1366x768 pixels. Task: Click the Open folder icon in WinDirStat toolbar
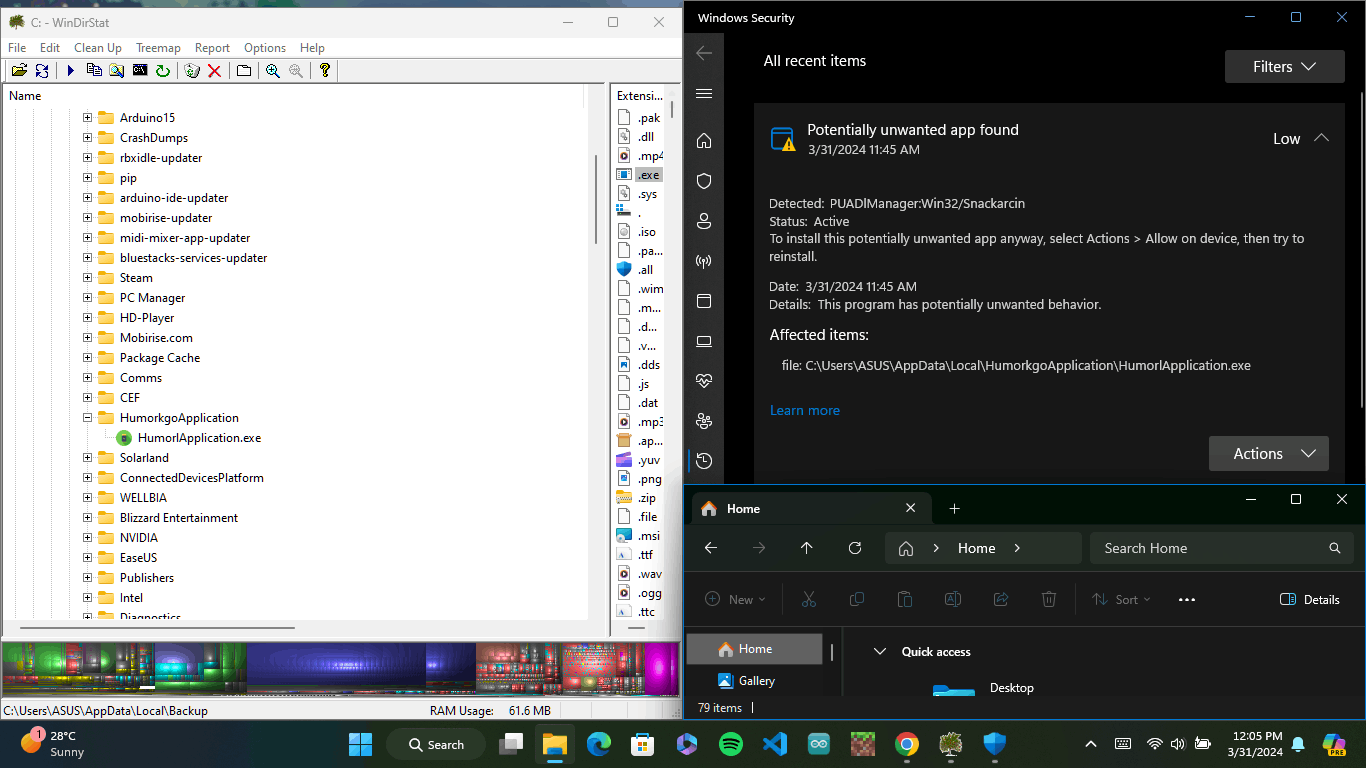[19, 71]
